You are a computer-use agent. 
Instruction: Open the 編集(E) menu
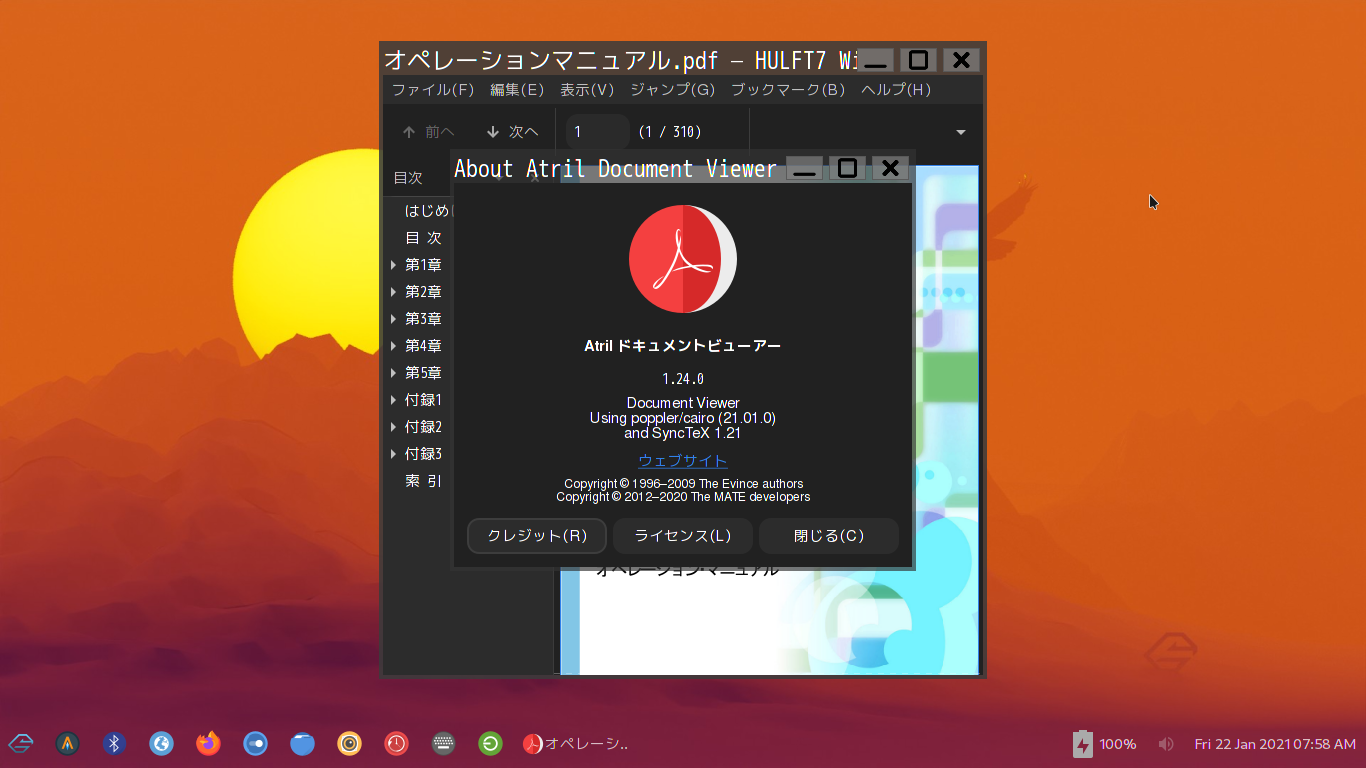tap(517, 89)
